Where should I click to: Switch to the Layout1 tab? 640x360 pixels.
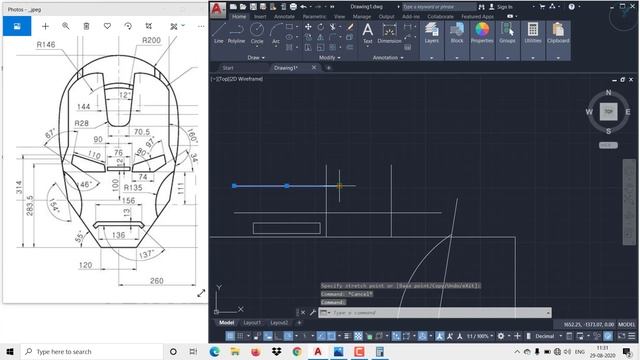pyautogui.click(x=252, y=322)
